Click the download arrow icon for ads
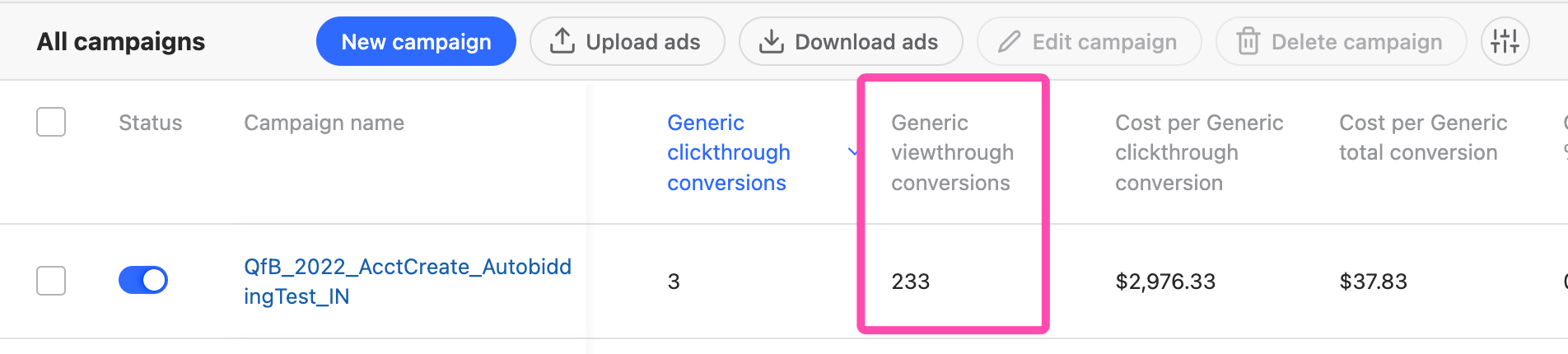The width and height of the screenshot is (1568, 354). pyautogui.click(x=771, y=41)
